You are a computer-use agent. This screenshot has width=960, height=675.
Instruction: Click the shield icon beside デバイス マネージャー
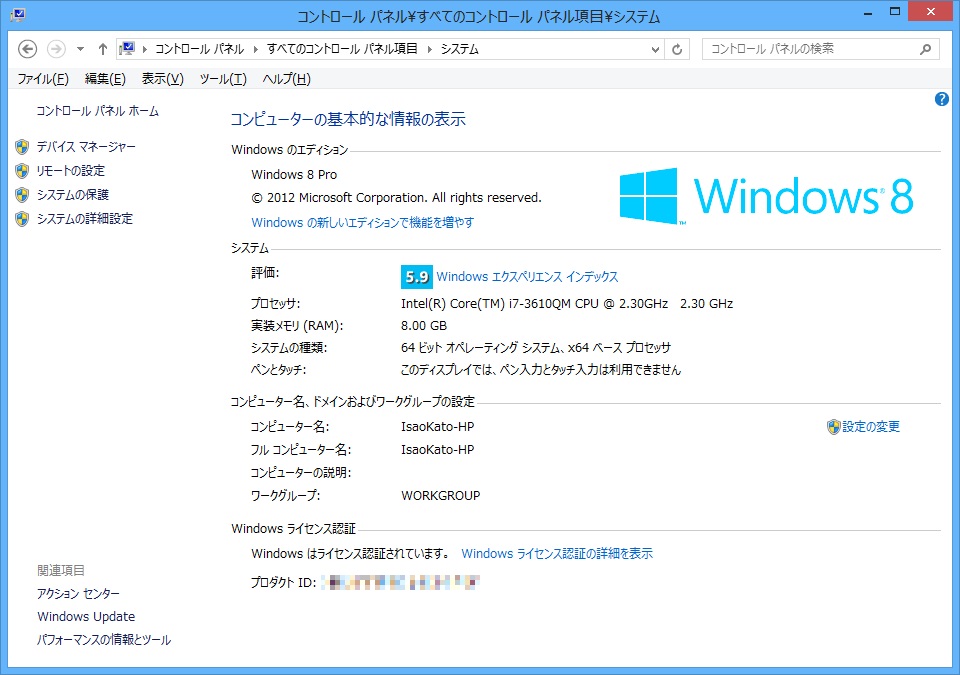[22, 147]
